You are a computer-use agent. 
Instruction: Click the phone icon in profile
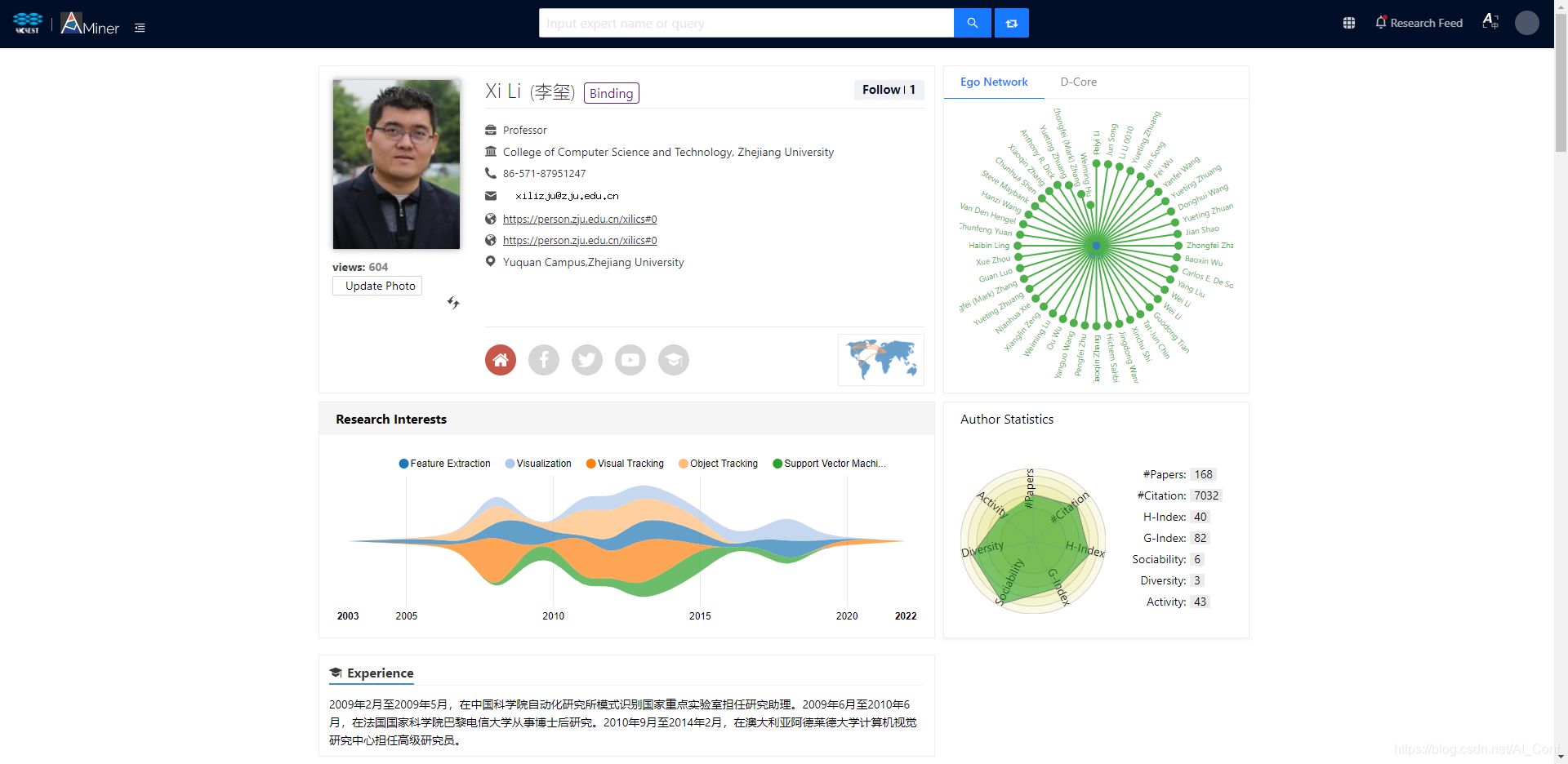tap(491, 173)
